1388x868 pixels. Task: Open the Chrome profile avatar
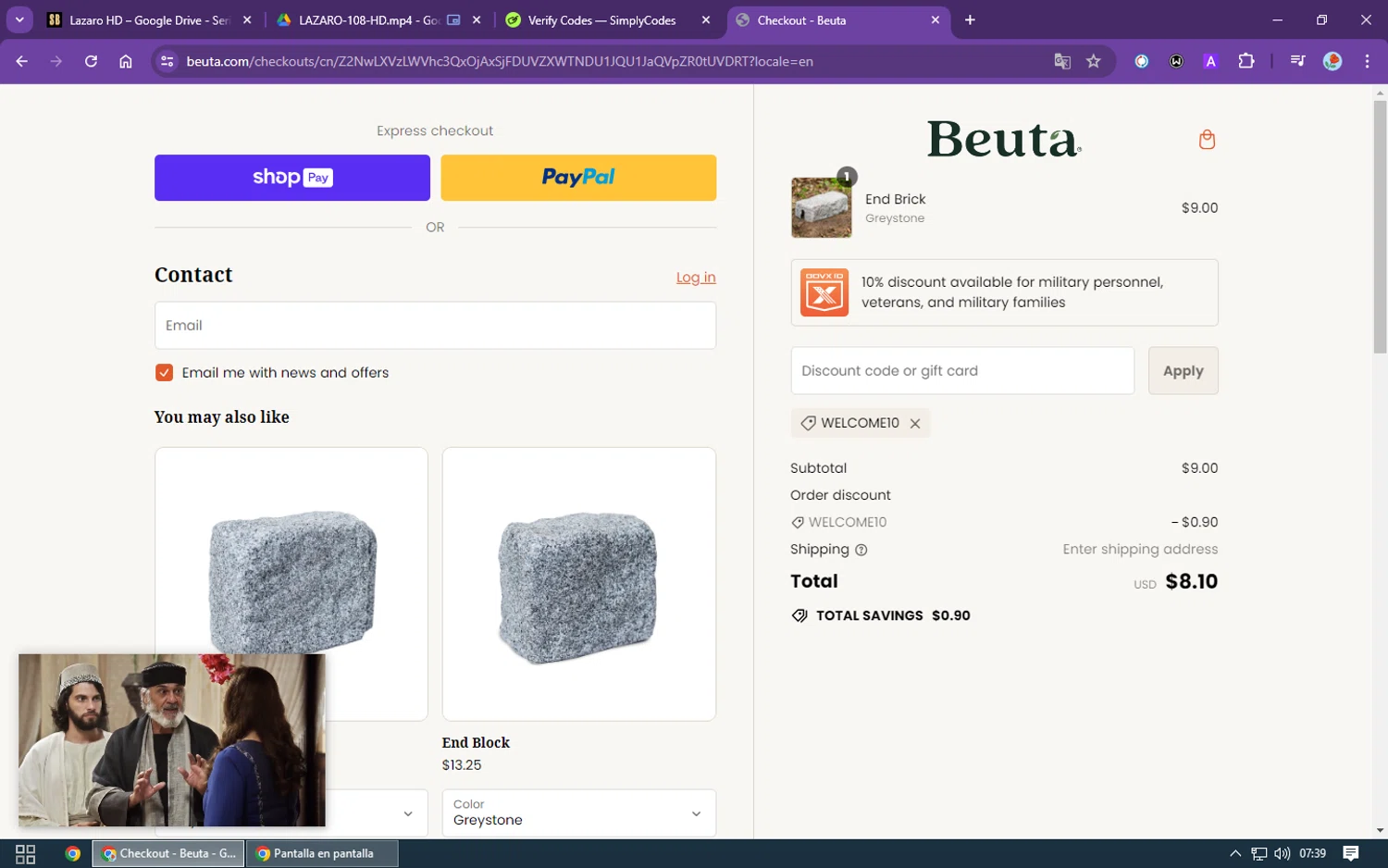tap(1332, 61)
